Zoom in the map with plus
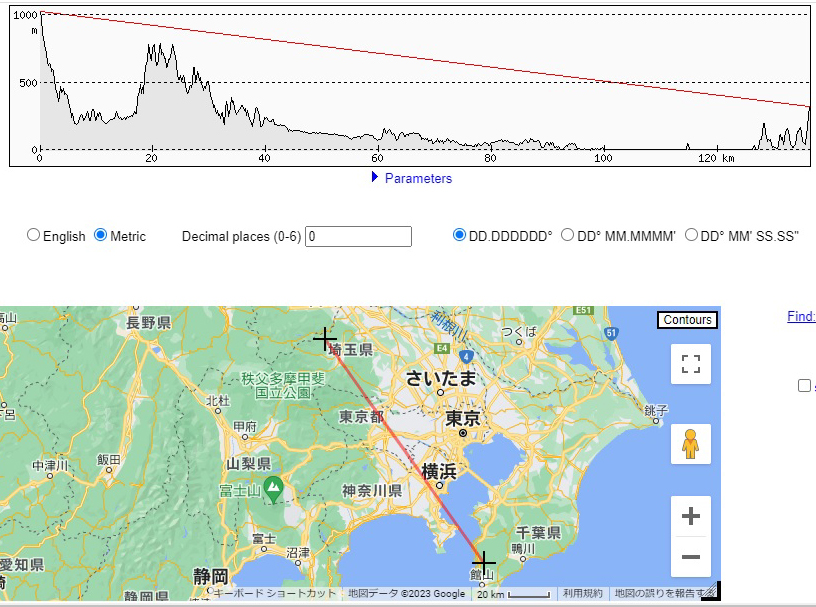This screenshot has height=607, width=816. (691, 516)
